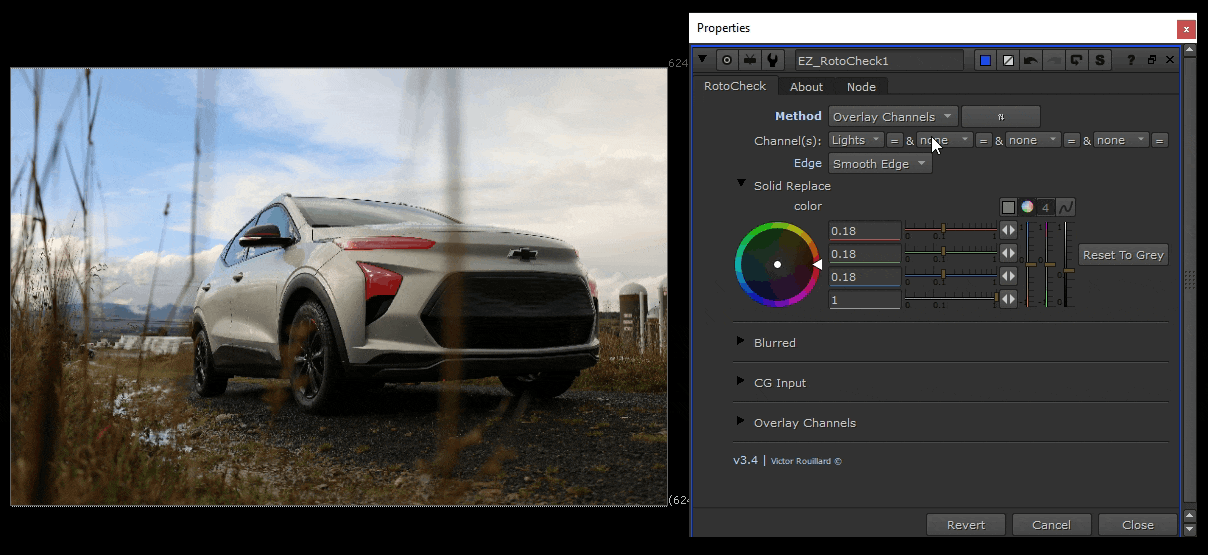Click the help question mark icon

[1132, 60]
